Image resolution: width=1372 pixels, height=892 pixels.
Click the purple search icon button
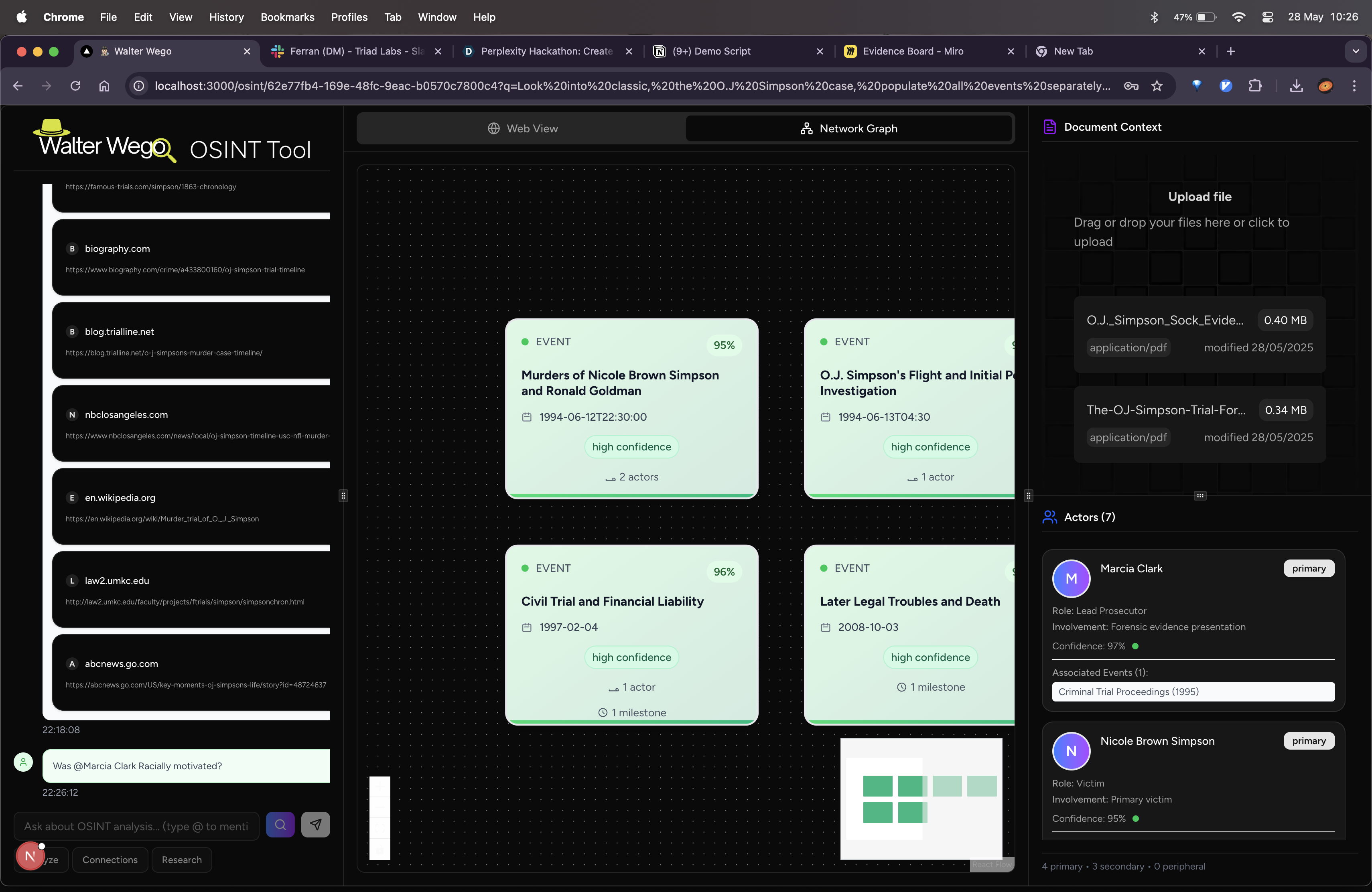pos(280,825)
